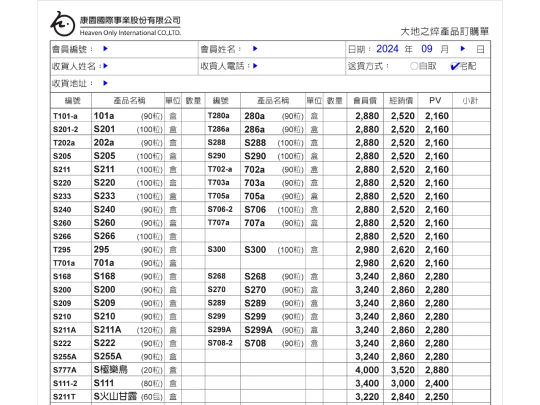Click the PV value 2,250
Screen dimensions: 540x405
pos(437,397)
